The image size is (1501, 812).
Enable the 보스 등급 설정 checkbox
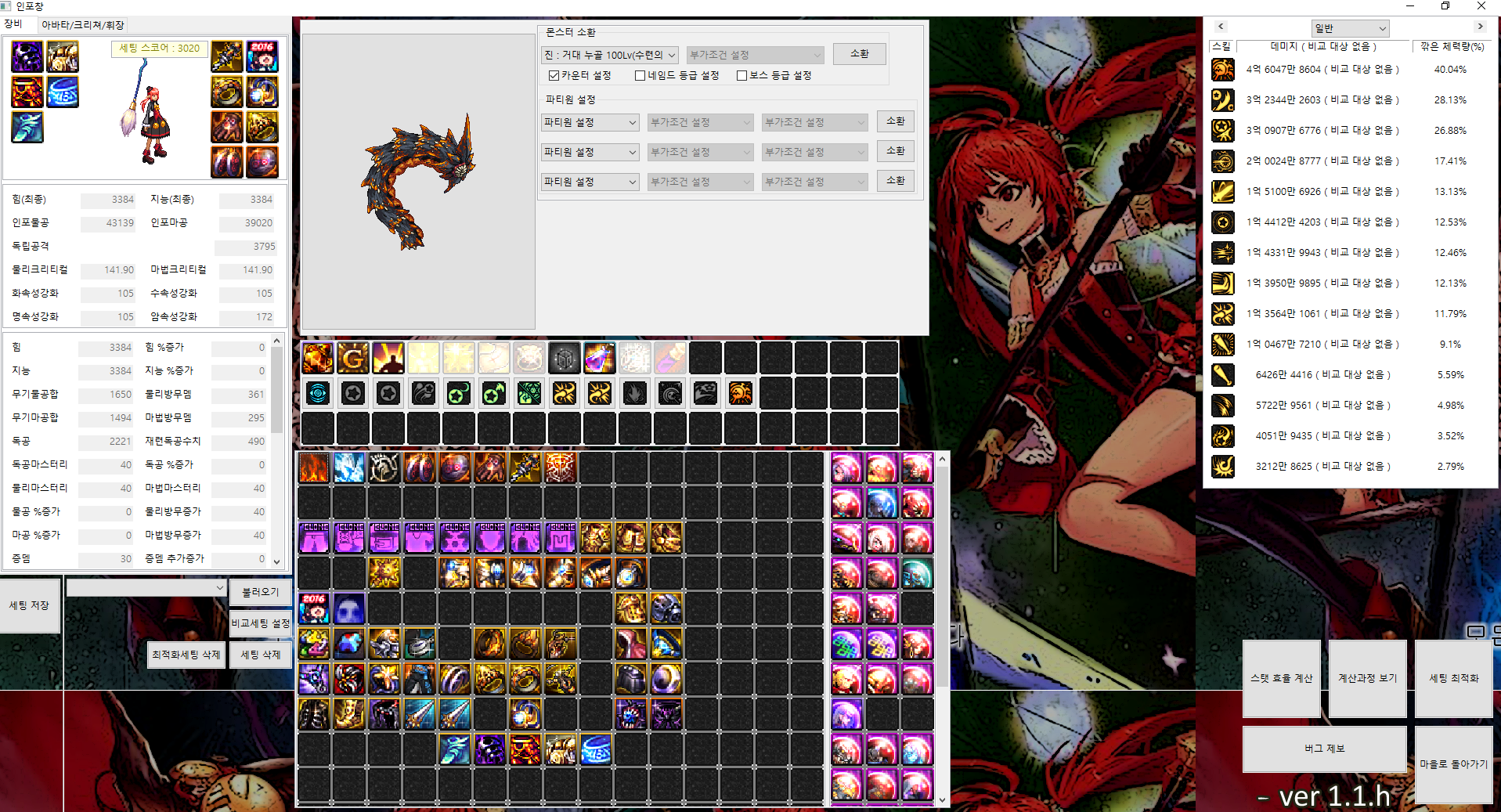741,75
